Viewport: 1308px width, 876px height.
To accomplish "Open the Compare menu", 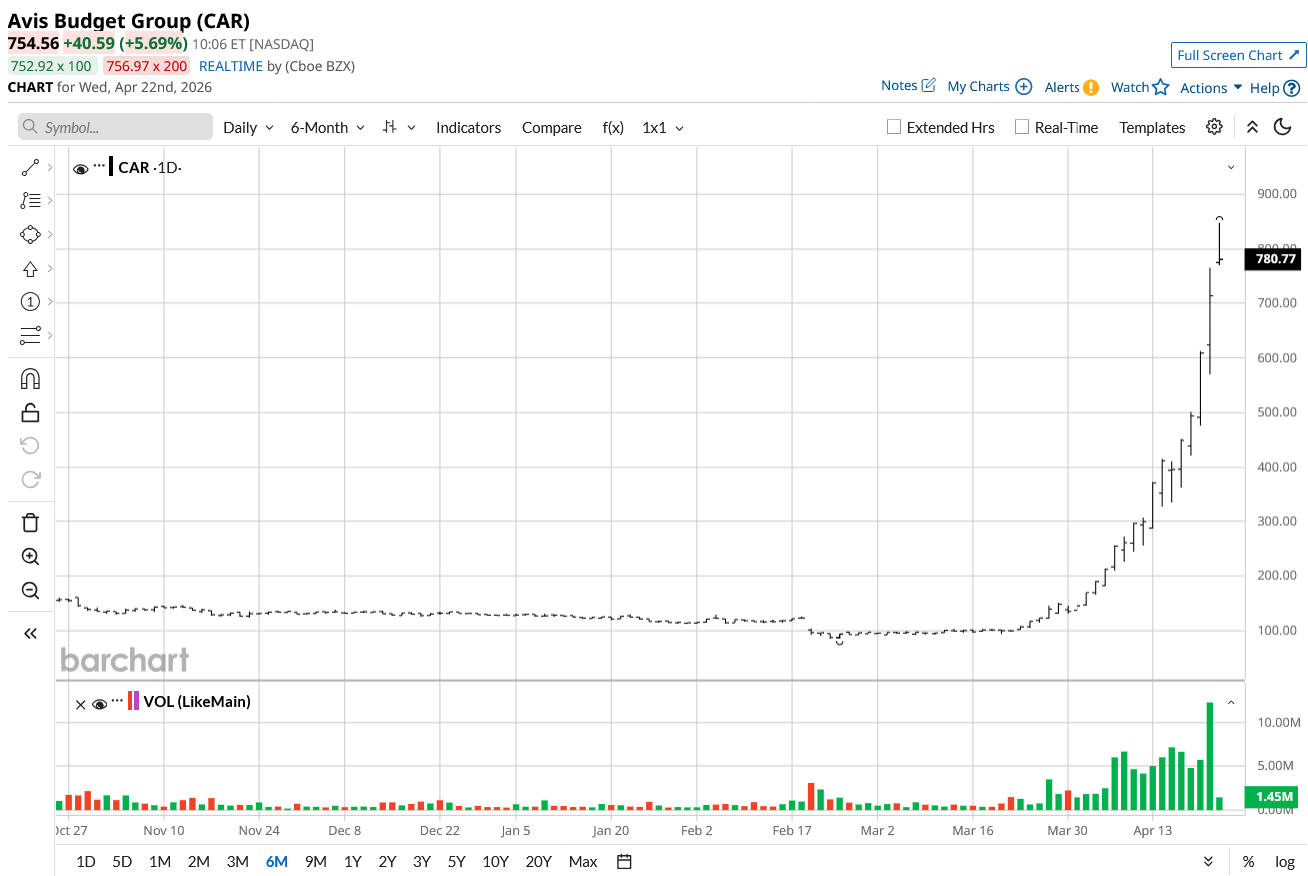I will point(551,127).
